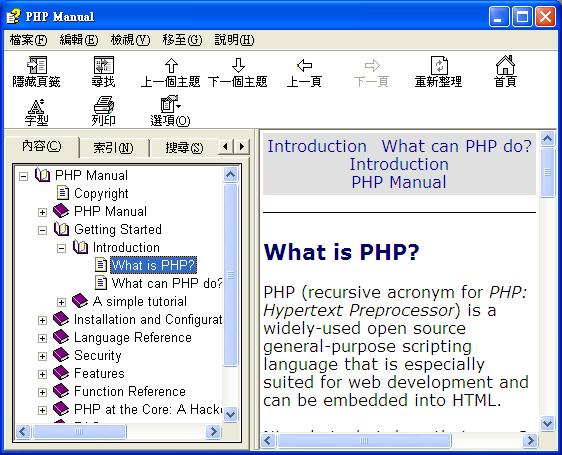Switch to the 索引(N) index tab
562x455 pixels.
point(113,148)
